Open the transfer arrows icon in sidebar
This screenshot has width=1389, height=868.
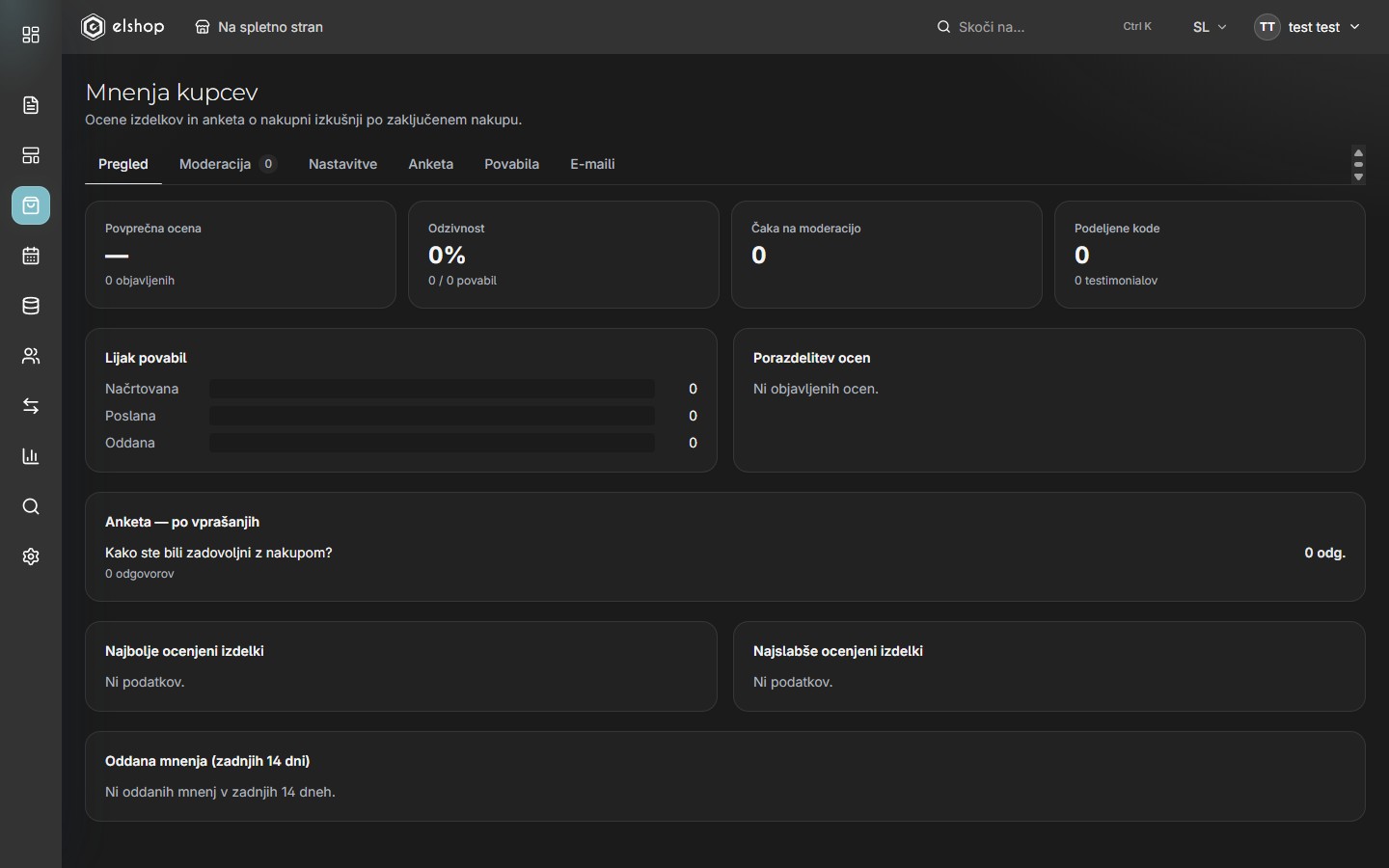point(31,406)
